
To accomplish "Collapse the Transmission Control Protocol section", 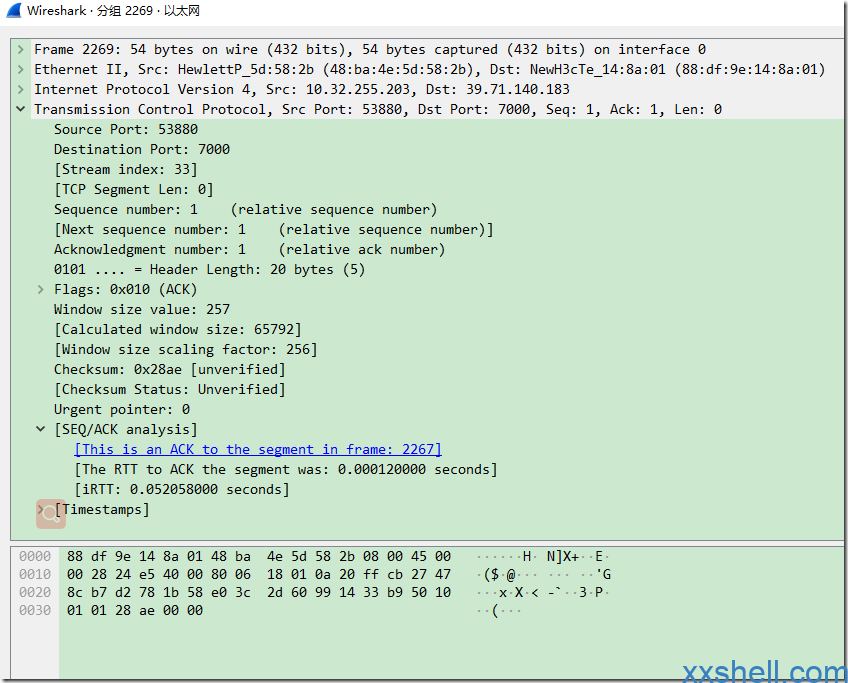I will click(21, 110).
